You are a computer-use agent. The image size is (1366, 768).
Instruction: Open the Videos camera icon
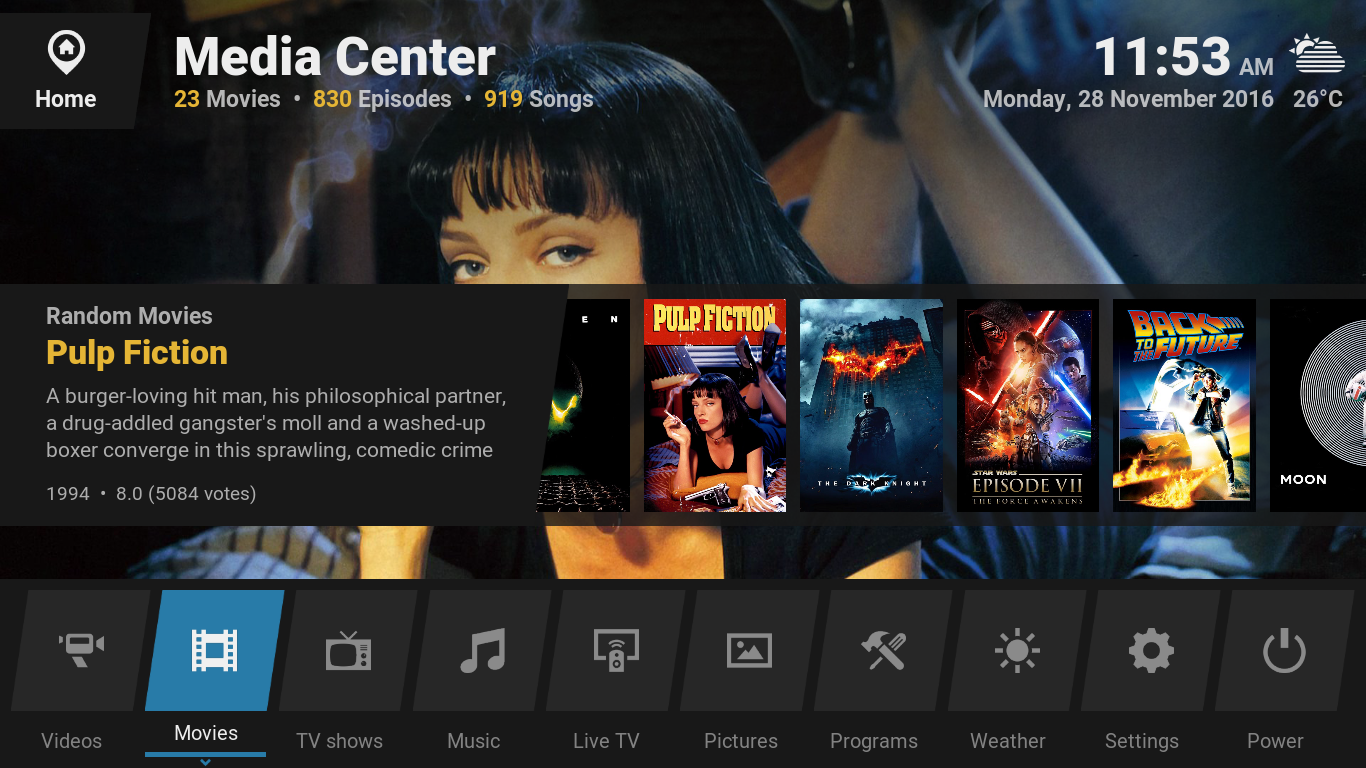point(81,651)
